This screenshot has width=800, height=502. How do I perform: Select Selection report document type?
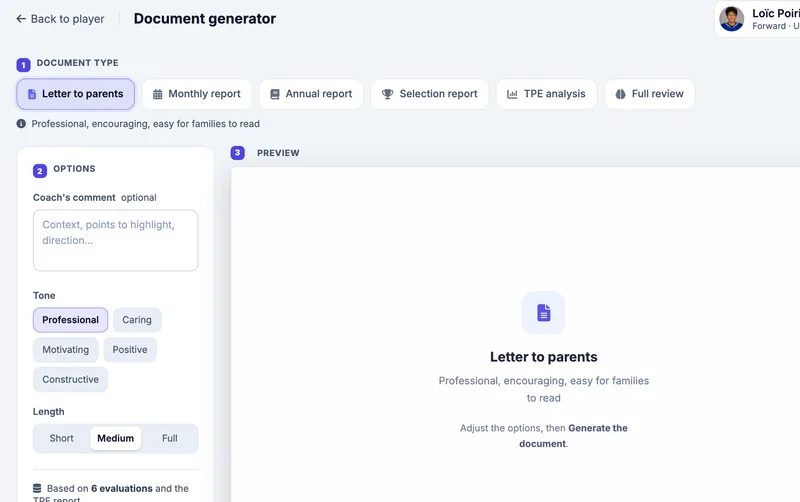pos(430,94)
